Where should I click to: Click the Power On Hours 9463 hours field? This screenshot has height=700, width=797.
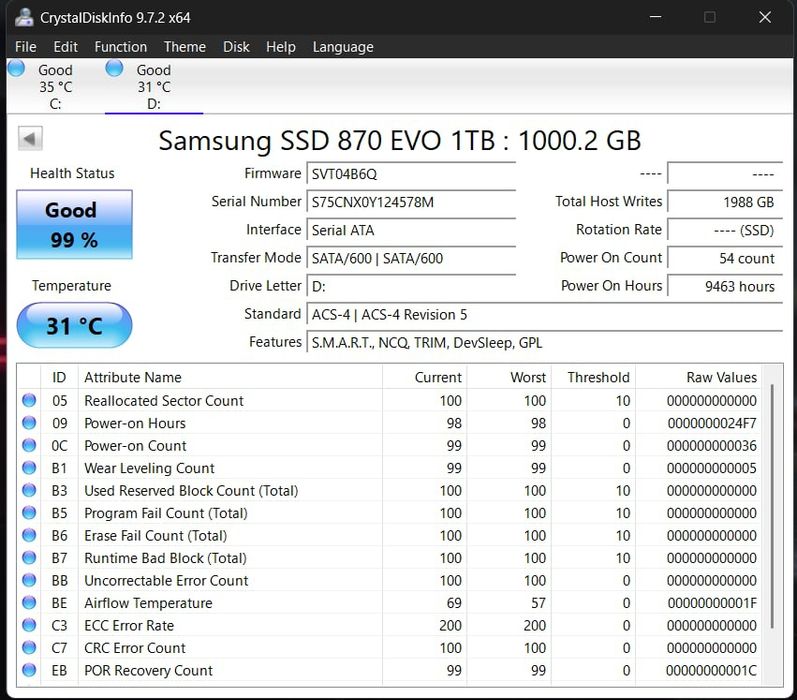[725, 286]
